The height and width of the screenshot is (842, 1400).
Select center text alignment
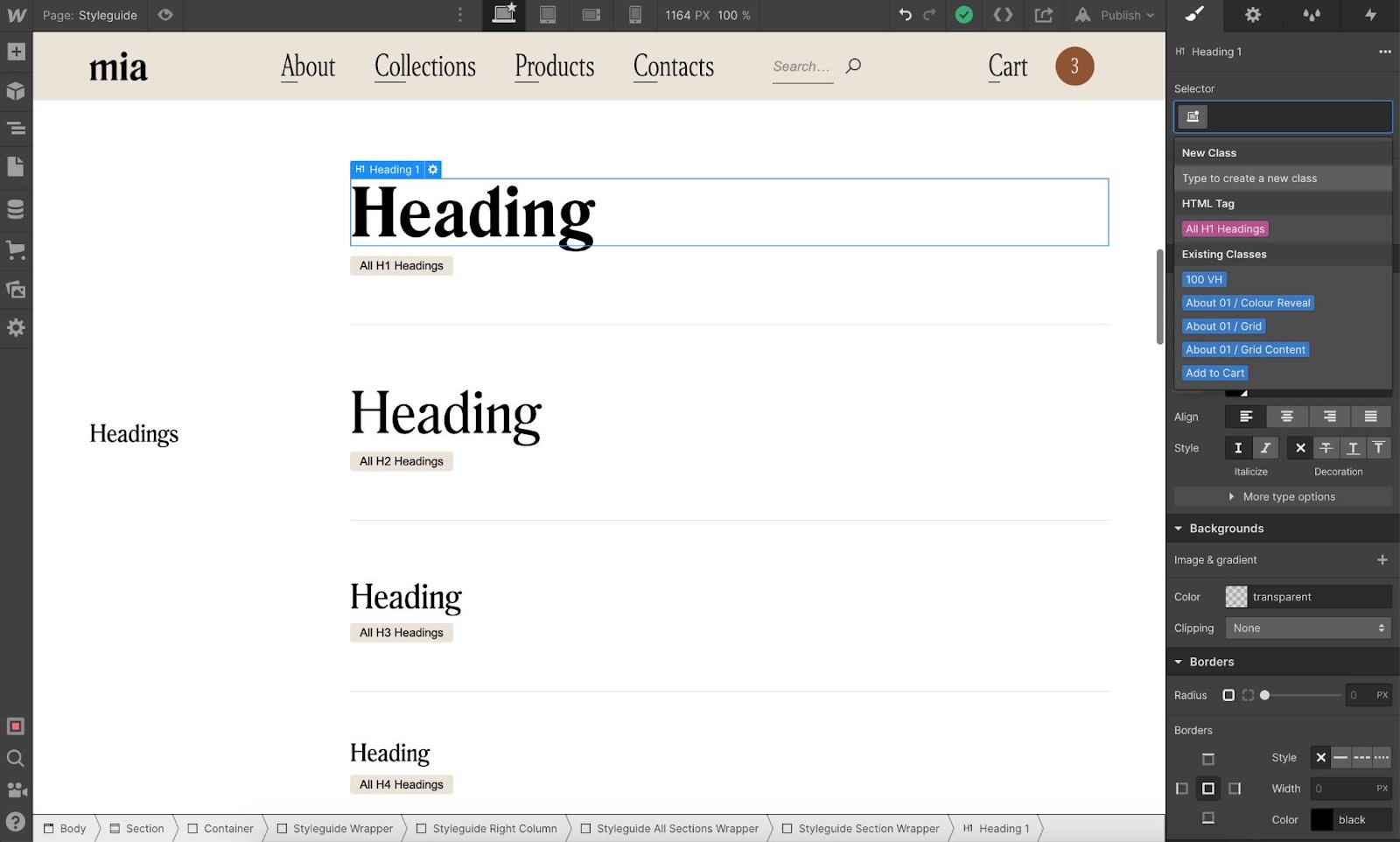click(x=1286, y=417)
